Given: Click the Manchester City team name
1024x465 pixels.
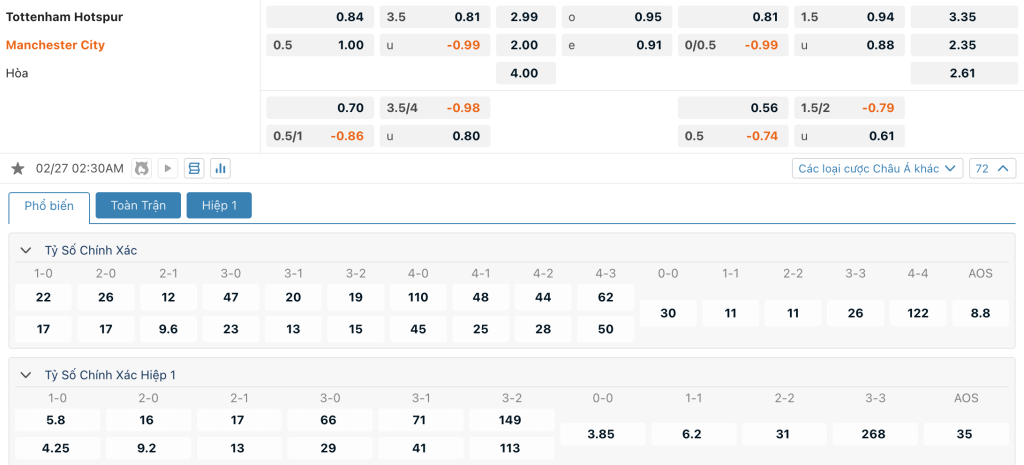Looking at the screenshot, I should click(x=56, y=45).
